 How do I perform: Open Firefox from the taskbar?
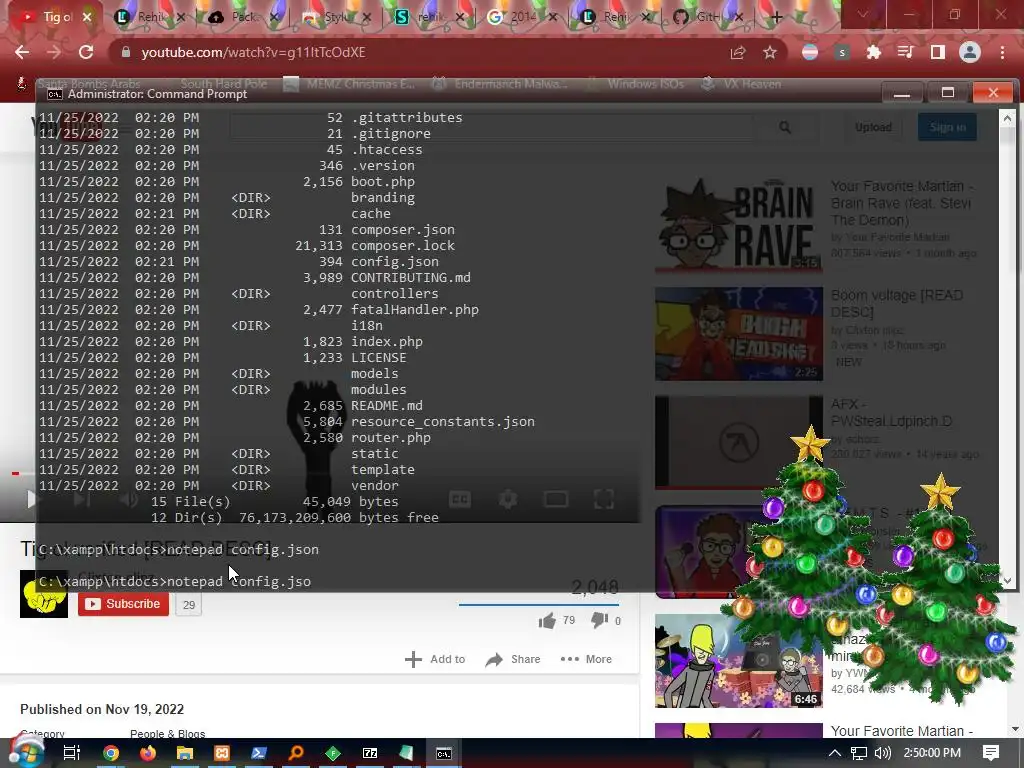[x=148, y=753]
